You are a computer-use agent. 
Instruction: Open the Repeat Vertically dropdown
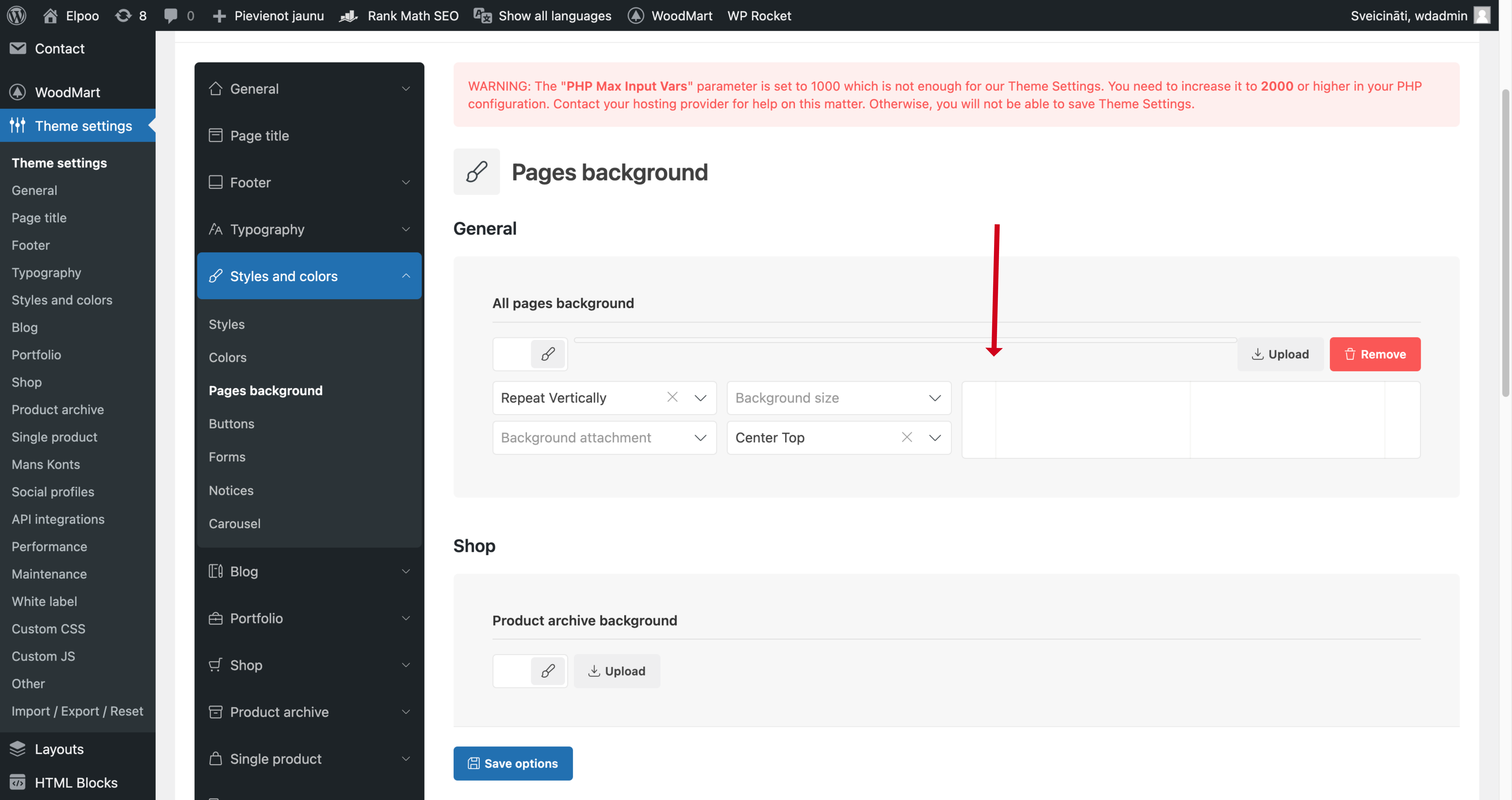point(700,398)
